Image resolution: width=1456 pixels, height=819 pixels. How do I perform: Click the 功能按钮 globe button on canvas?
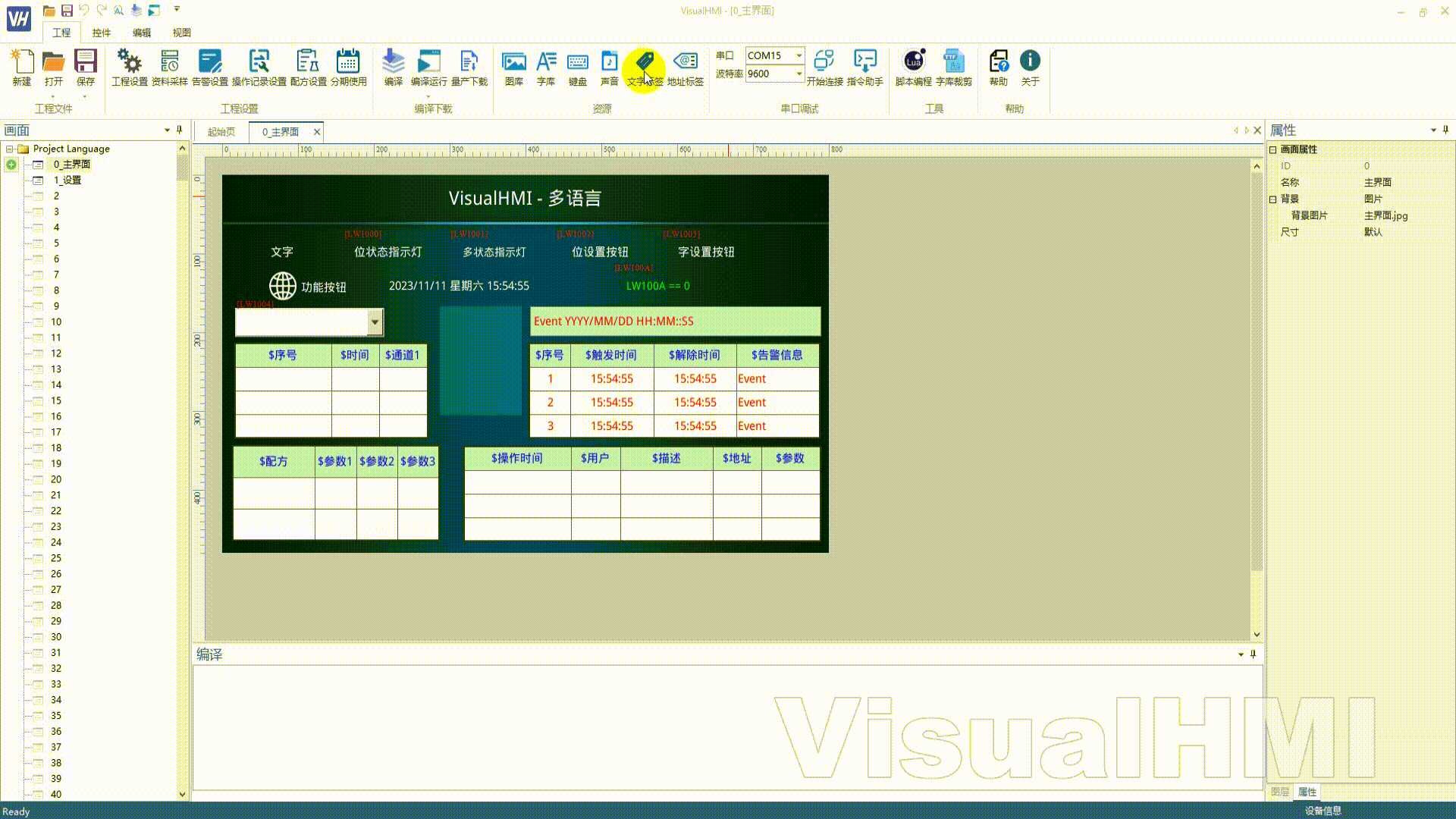307,287
